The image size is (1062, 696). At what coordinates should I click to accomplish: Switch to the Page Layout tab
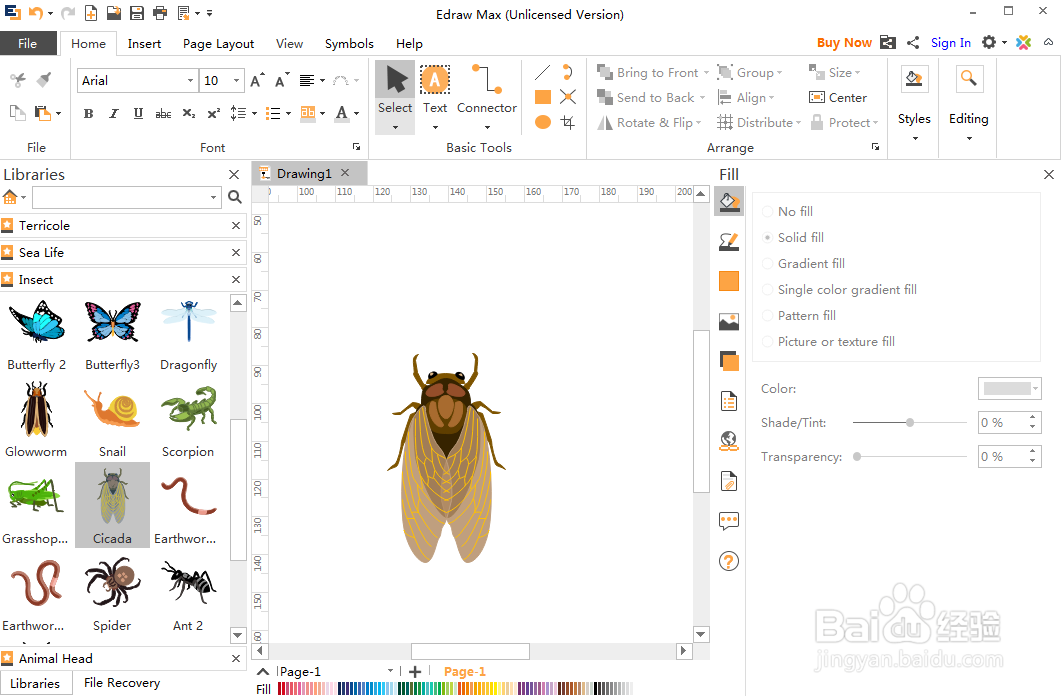(x=218, y=43)
